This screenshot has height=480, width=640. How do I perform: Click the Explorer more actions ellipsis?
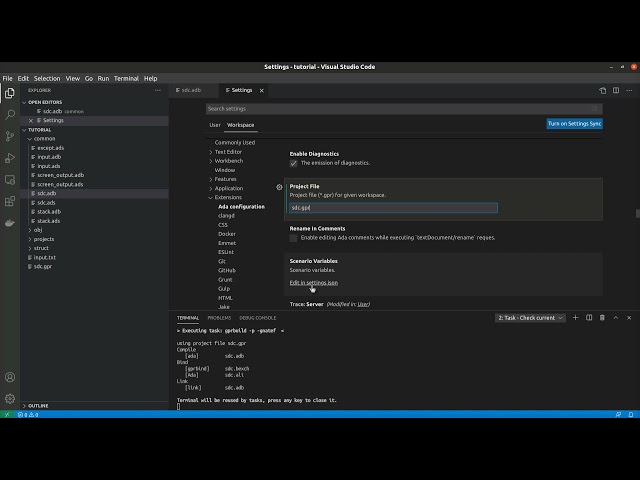click(x=158, y=90)
